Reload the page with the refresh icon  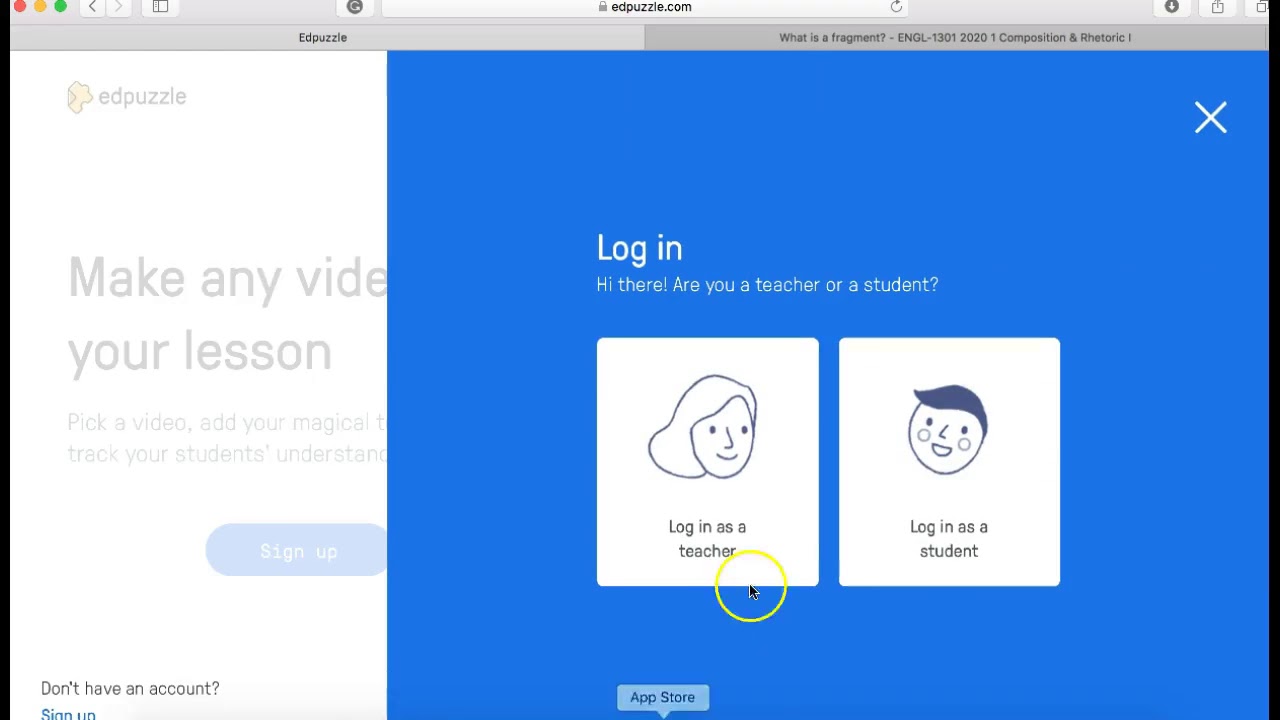[896, 7]
